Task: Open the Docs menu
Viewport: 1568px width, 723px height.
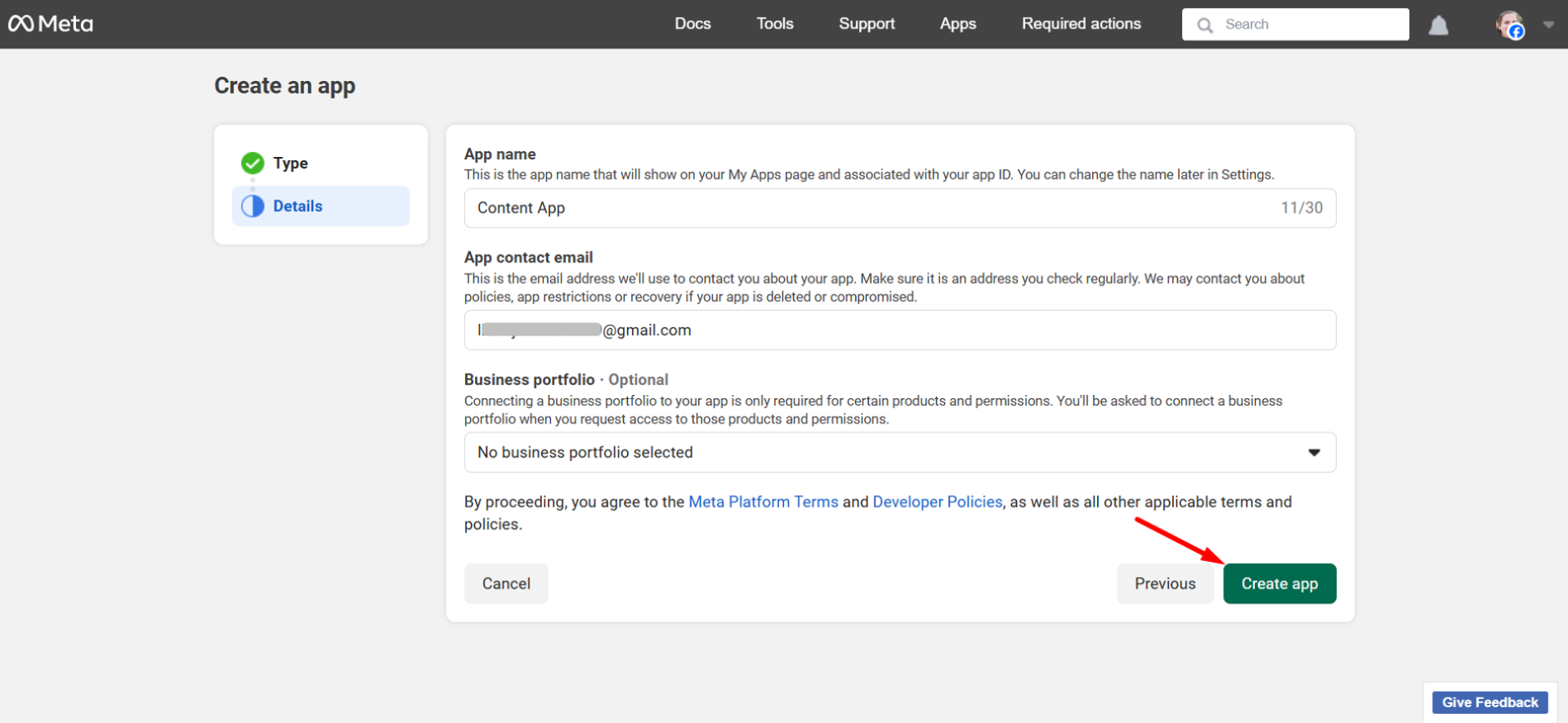Action: 692,24
